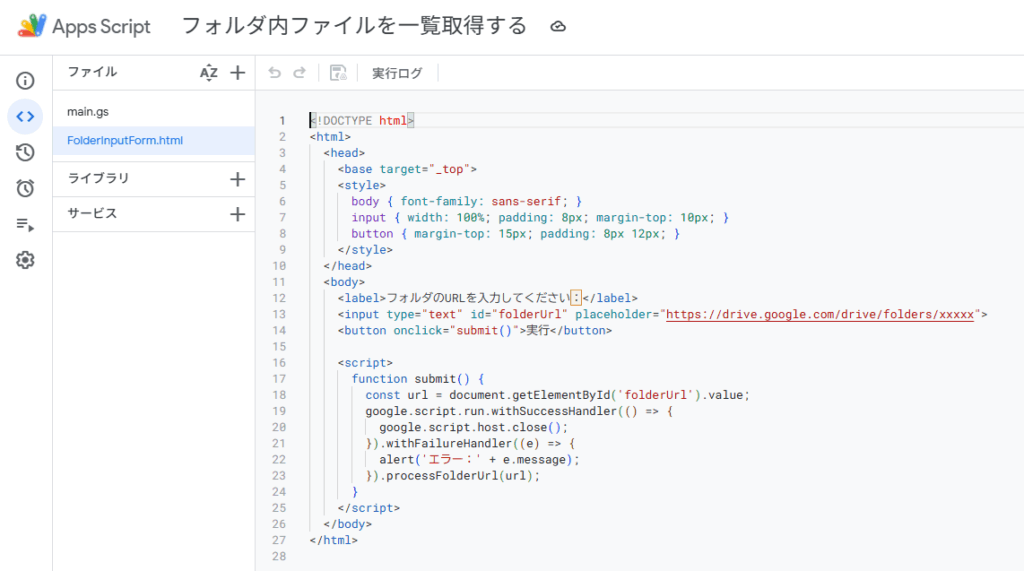This screenshot has height=571, width=1024.
Task: Click the plus icon to add file
Action: 237,72
